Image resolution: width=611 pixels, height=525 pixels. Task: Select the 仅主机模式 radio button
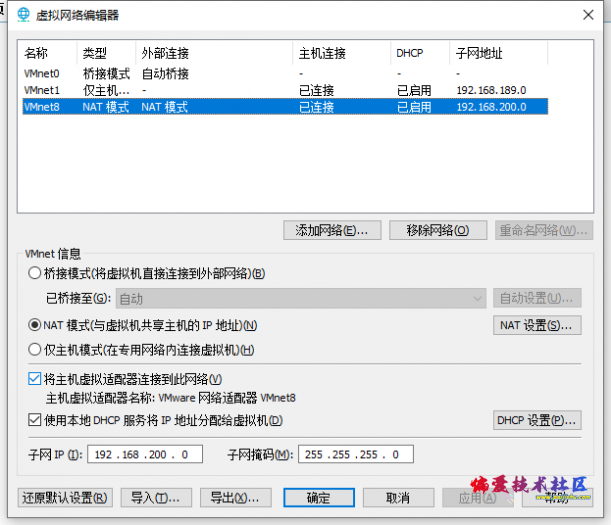(35, 349)
